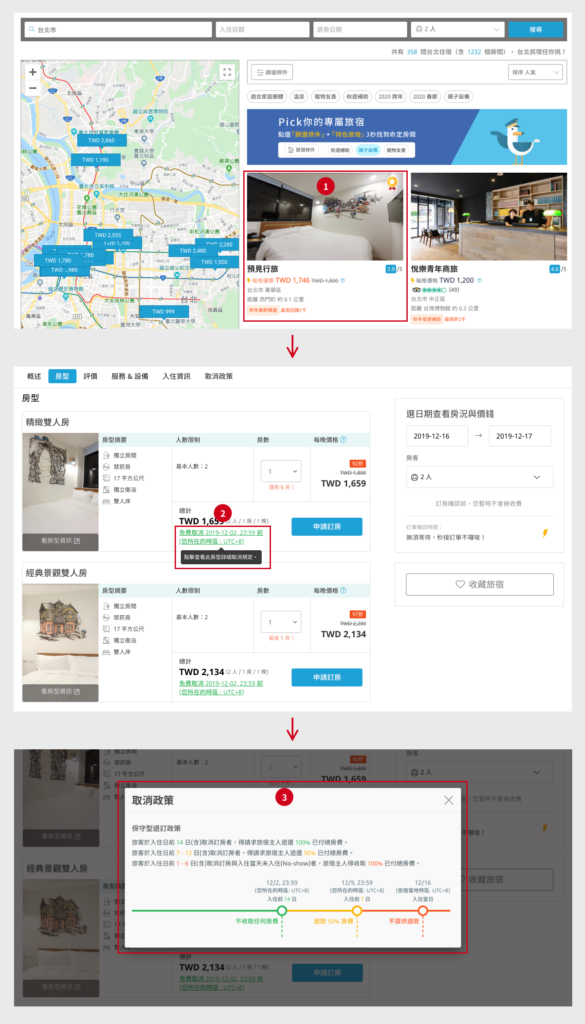
Task: Click the 收藏旅宿 save button
Action: (x=479, y=584)
